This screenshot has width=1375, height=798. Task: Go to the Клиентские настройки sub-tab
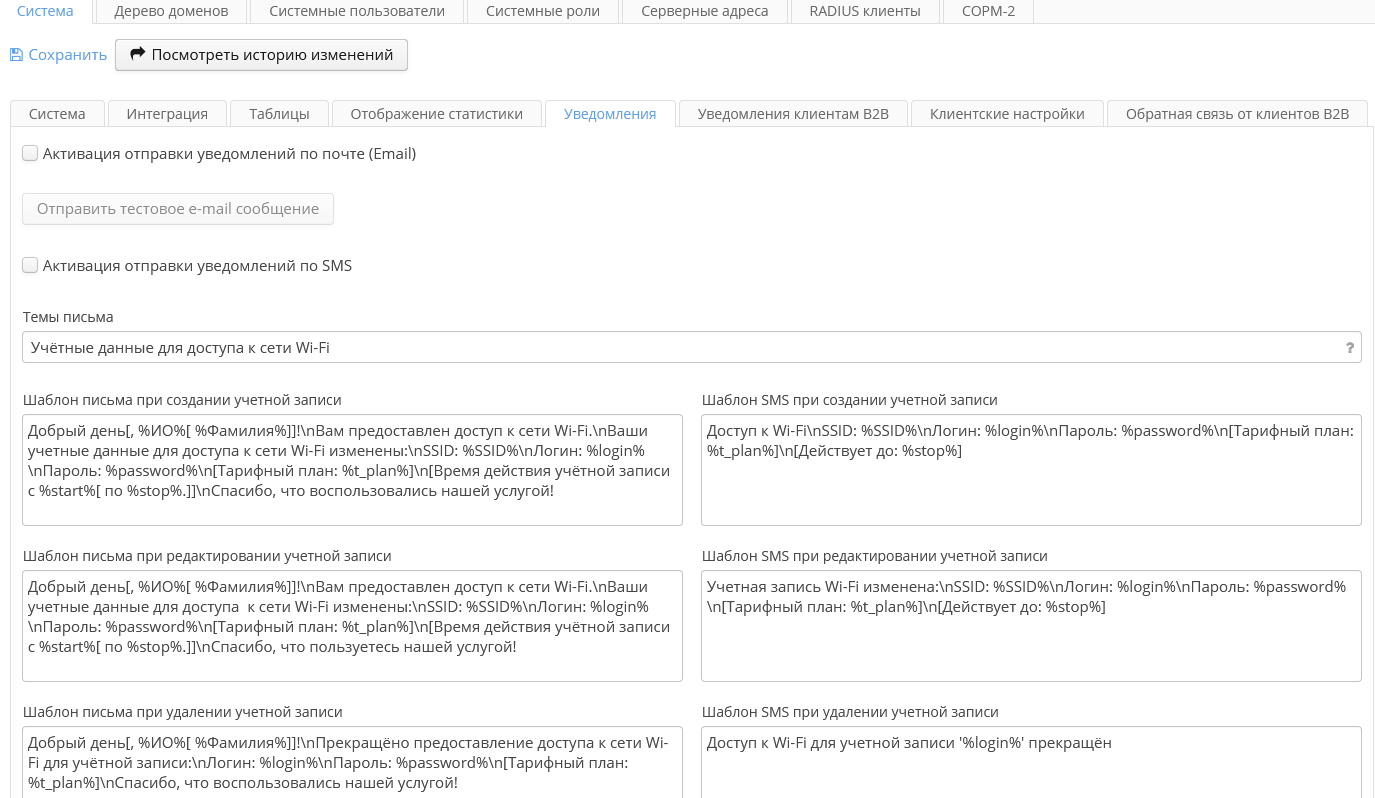click(1007, 114)
